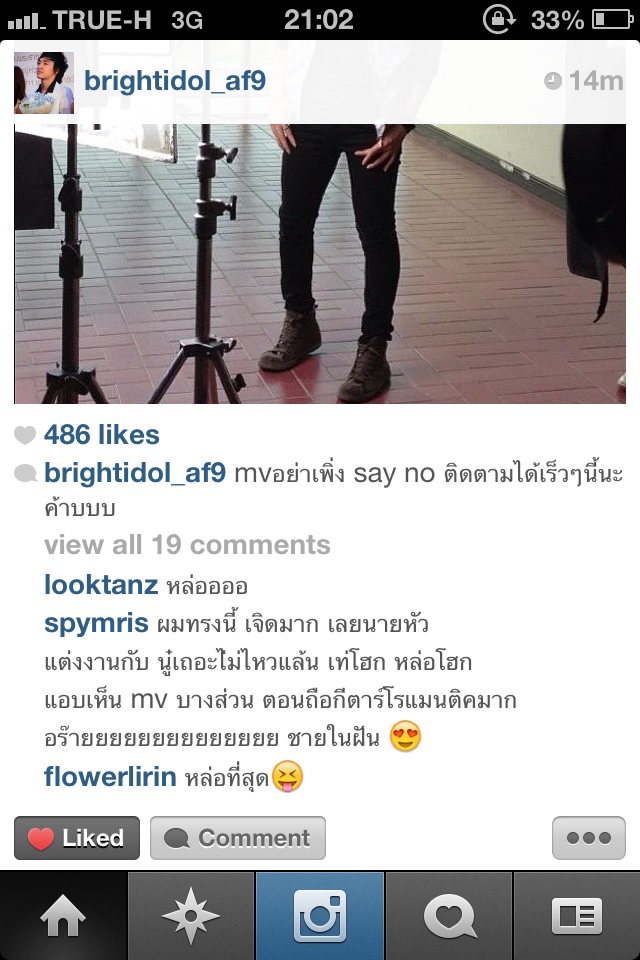Open the 486 likes list

[102, 435]
